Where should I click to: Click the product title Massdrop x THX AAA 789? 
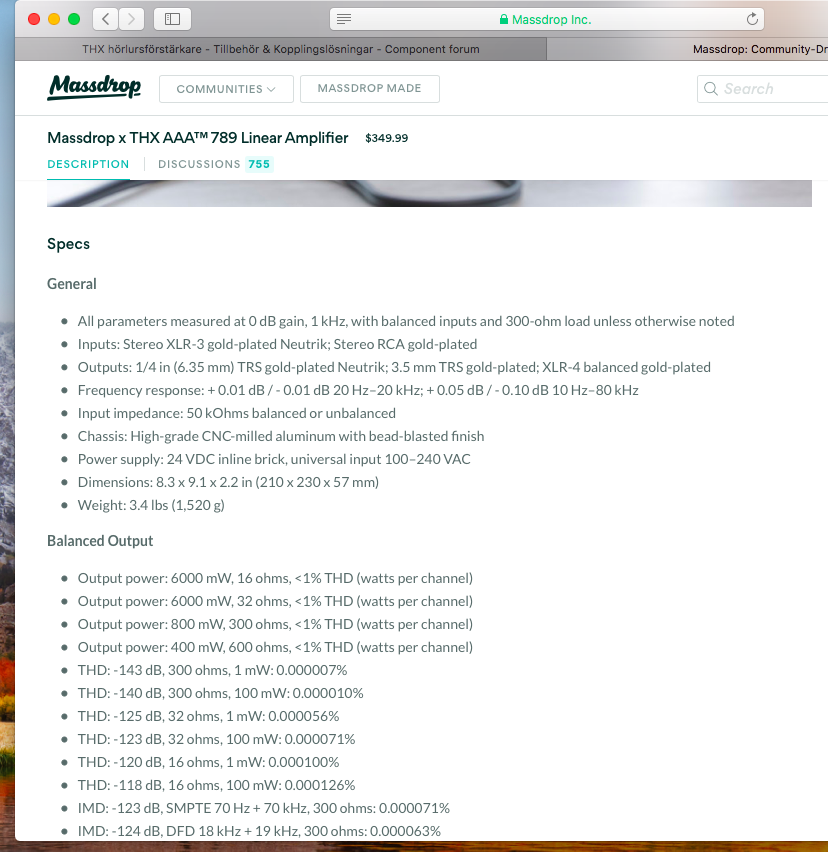point(198,138)
